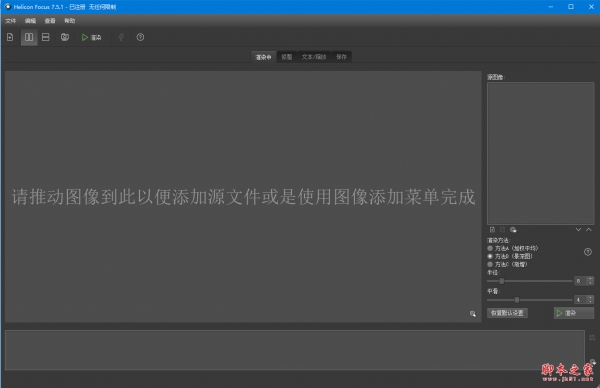Select the side-by-side vertical split layout
Screen dimensions: 600x388
click(29, 37)
